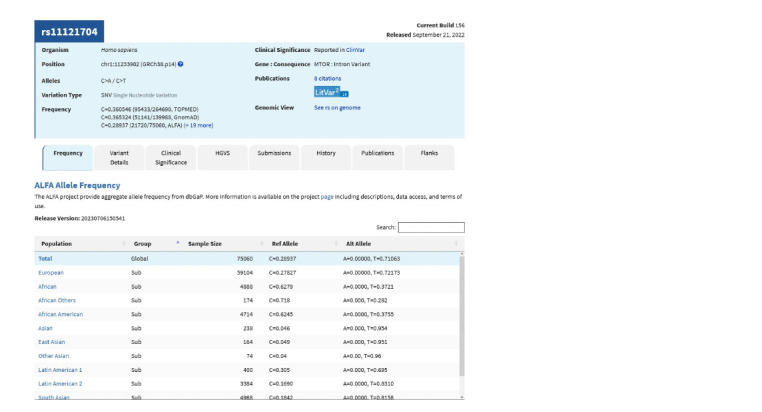Viewport: 762px width, 412px height.
Task: Click the scrollbar up arrow of table
Action: point(462,254)
